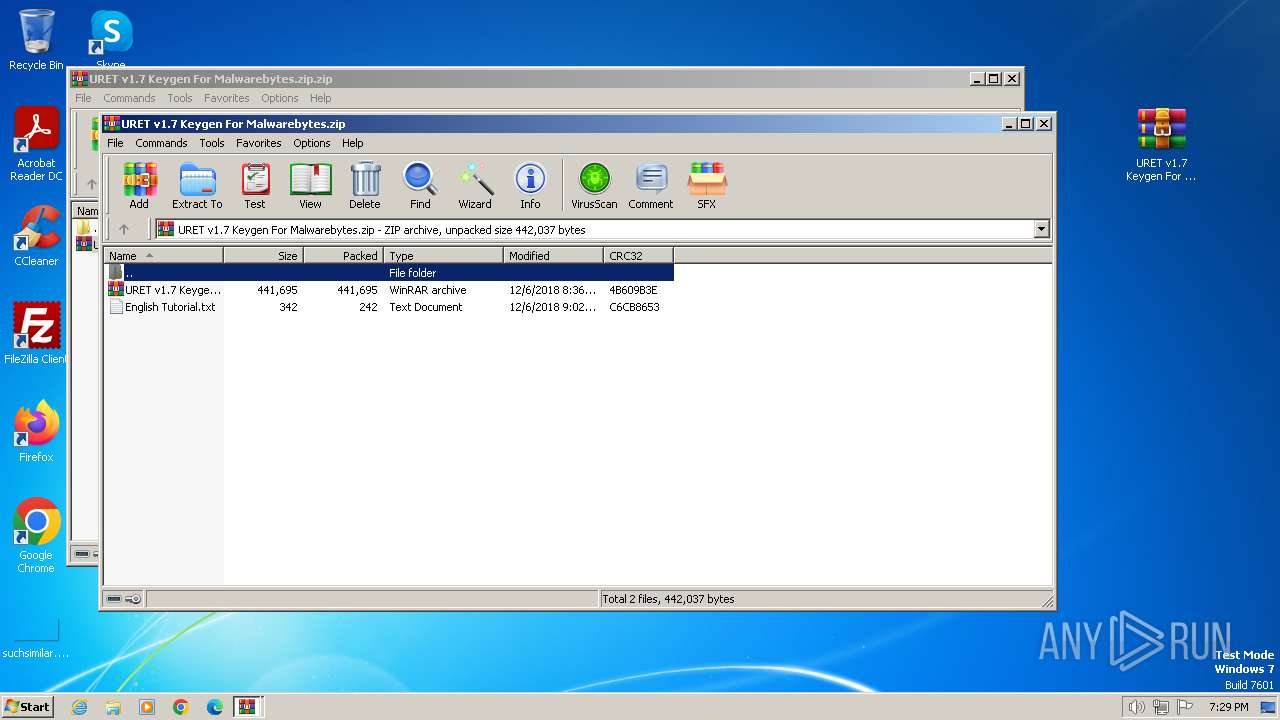This screenshot has width=1280, height=720.
Task: Click the Comment toolbar icon
Action: (651, 186)
